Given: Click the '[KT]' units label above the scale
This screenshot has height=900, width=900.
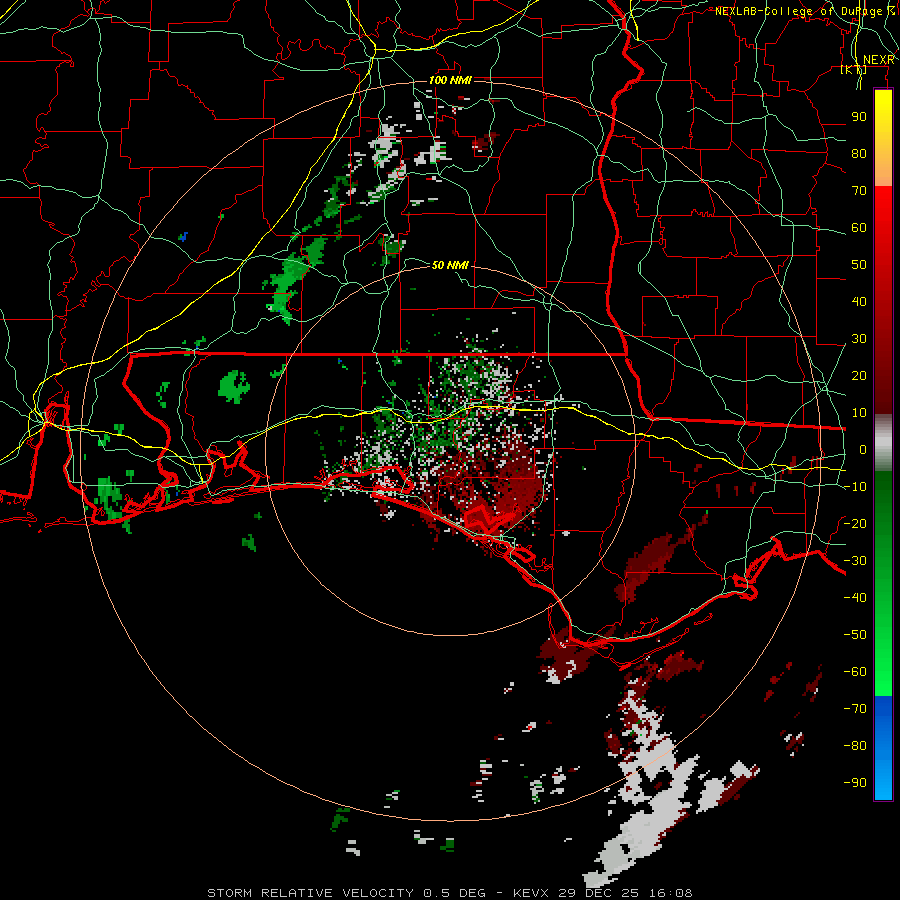Looking at the screenshot, I should pos(854,69).
